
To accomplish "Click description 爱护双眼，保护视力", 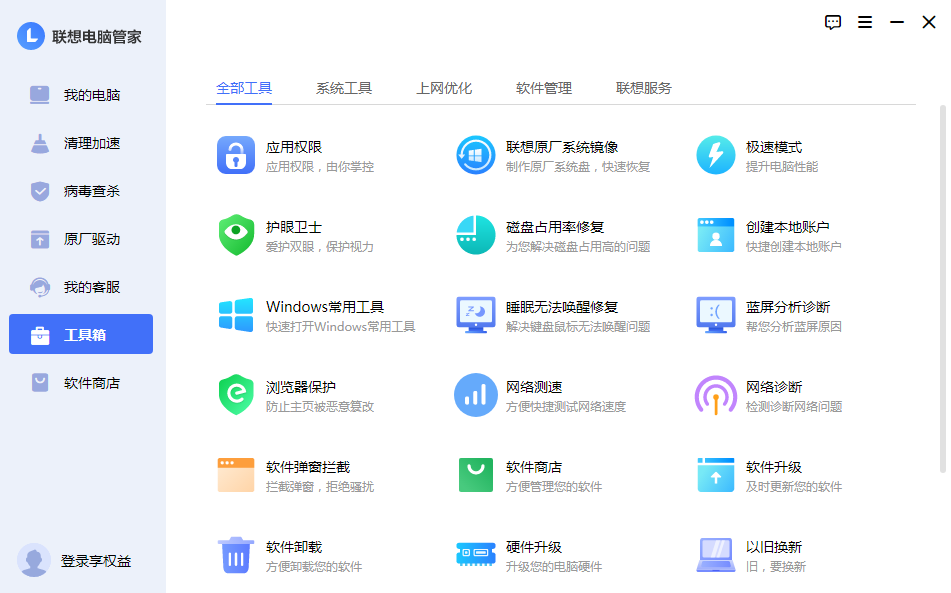I will point(320,247).
